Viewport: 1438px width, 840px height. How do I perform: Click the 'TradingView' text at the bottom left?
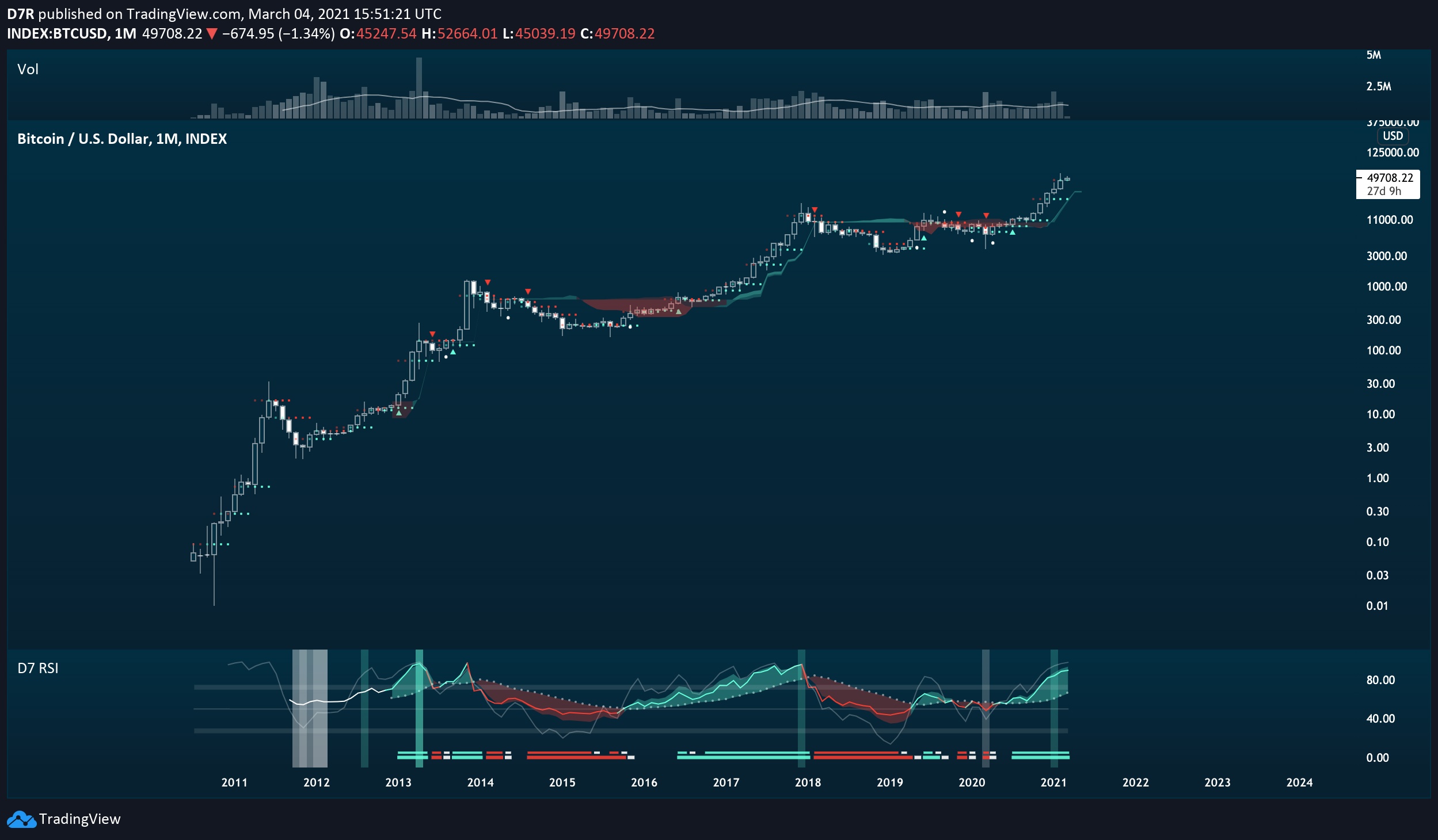pos(80,819)
